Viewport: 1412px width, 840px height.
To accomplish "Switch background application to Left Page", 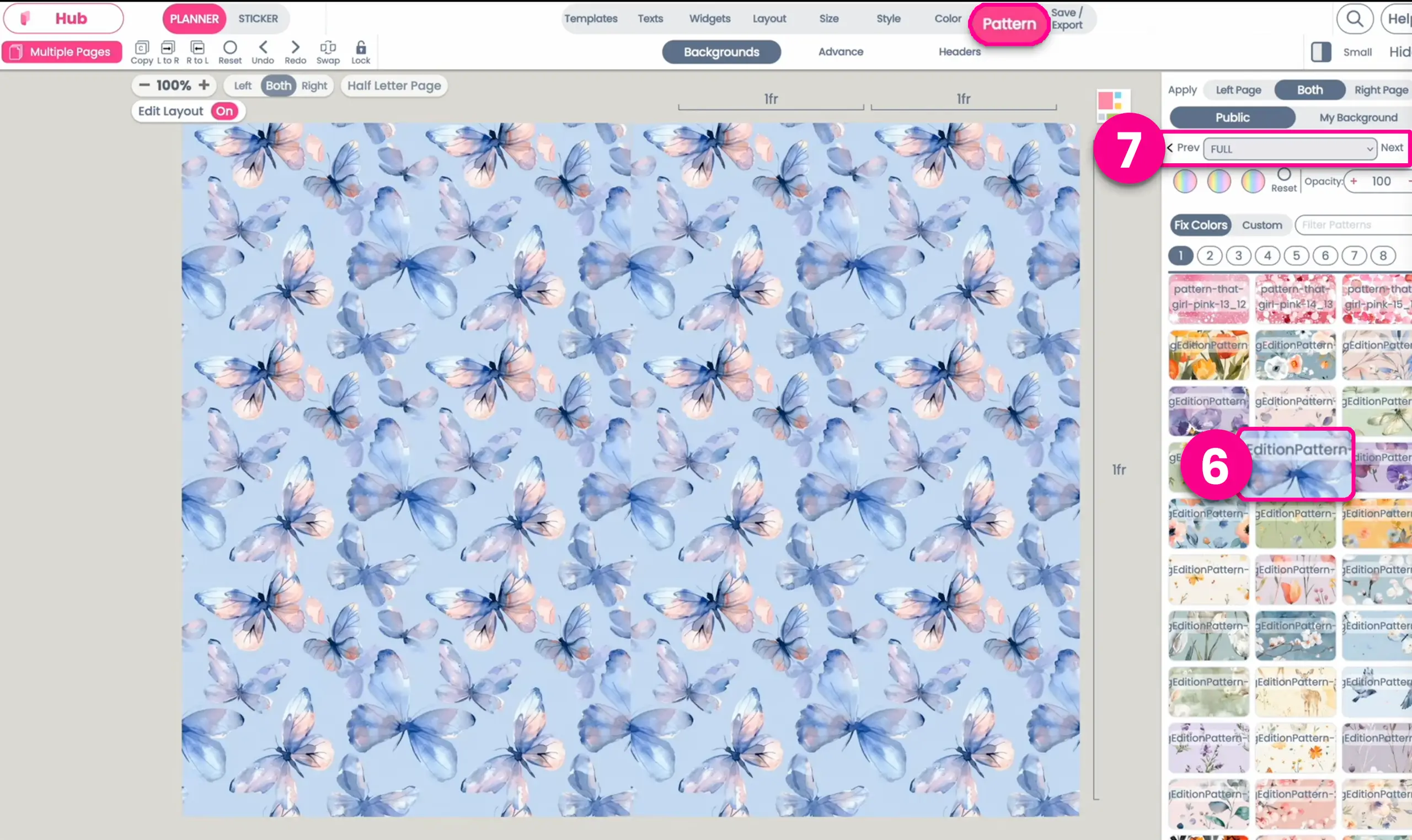I will pos(1237,89).
